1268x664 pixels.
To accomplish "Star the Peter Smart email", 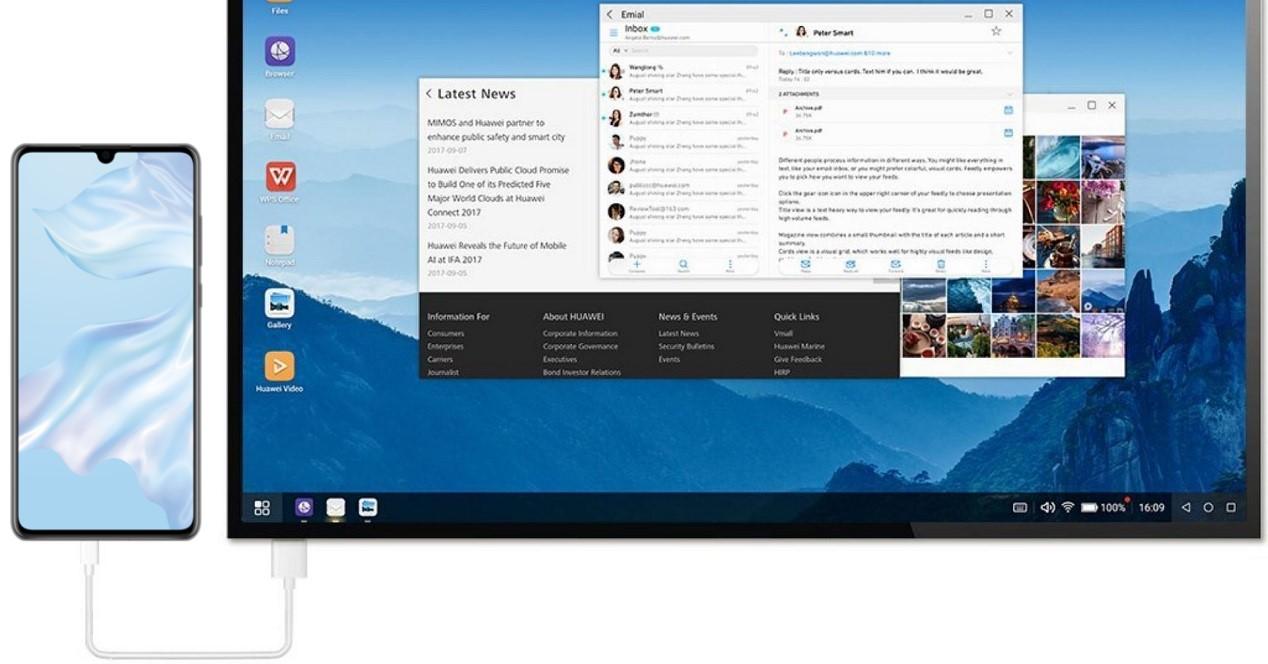I will tap(996, 31).
